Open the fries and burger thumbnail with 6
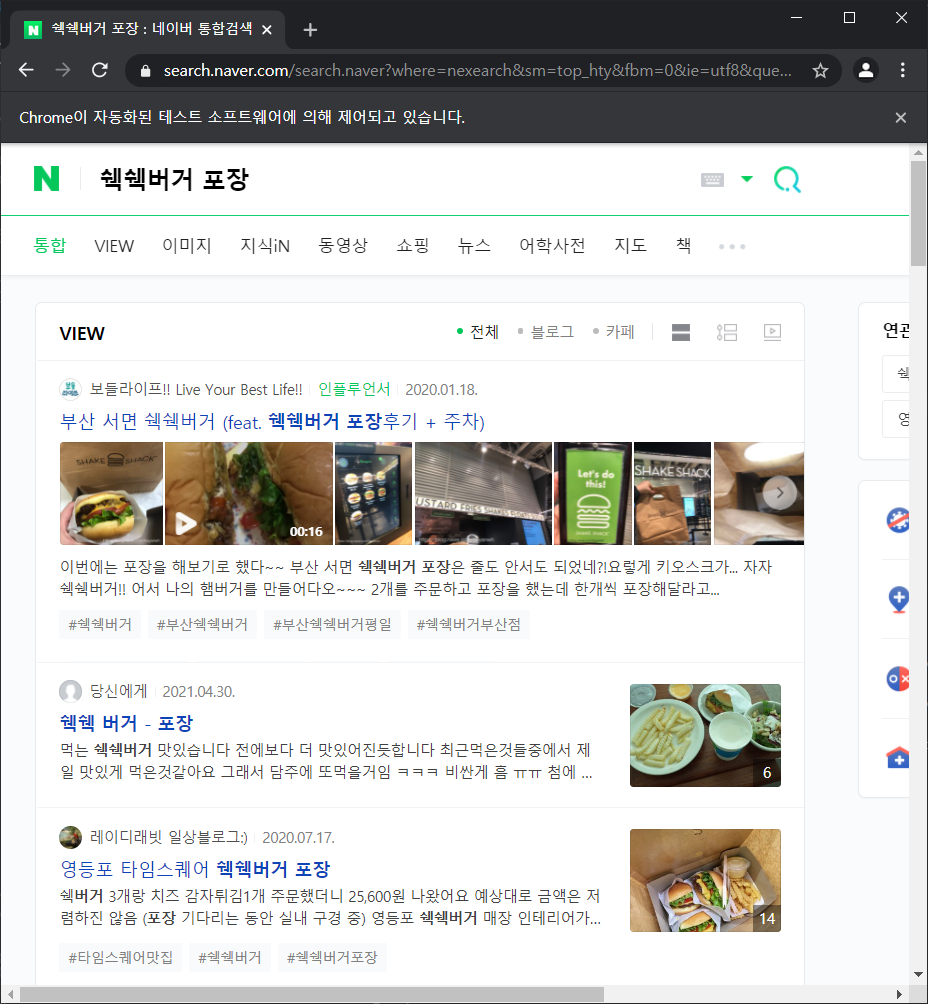The image size is (928, 1004). (x=705, y=735)
